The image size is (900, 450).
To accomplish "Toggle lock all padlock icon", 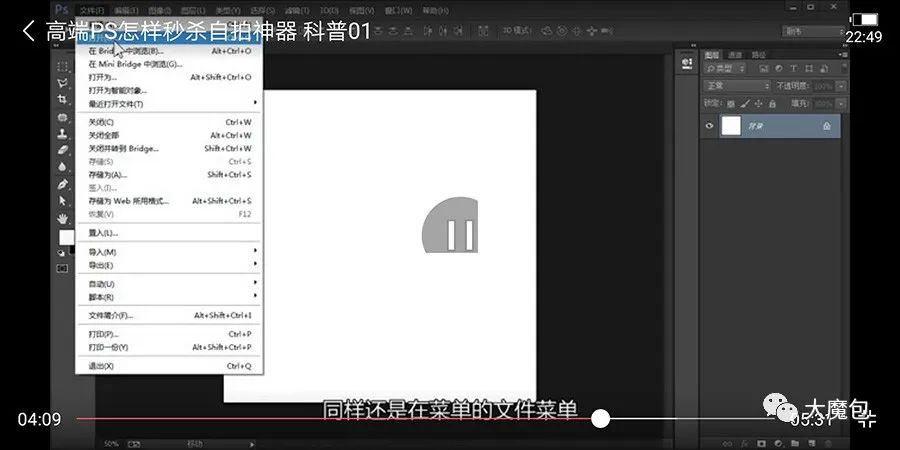I will click(x=772, y=104).
